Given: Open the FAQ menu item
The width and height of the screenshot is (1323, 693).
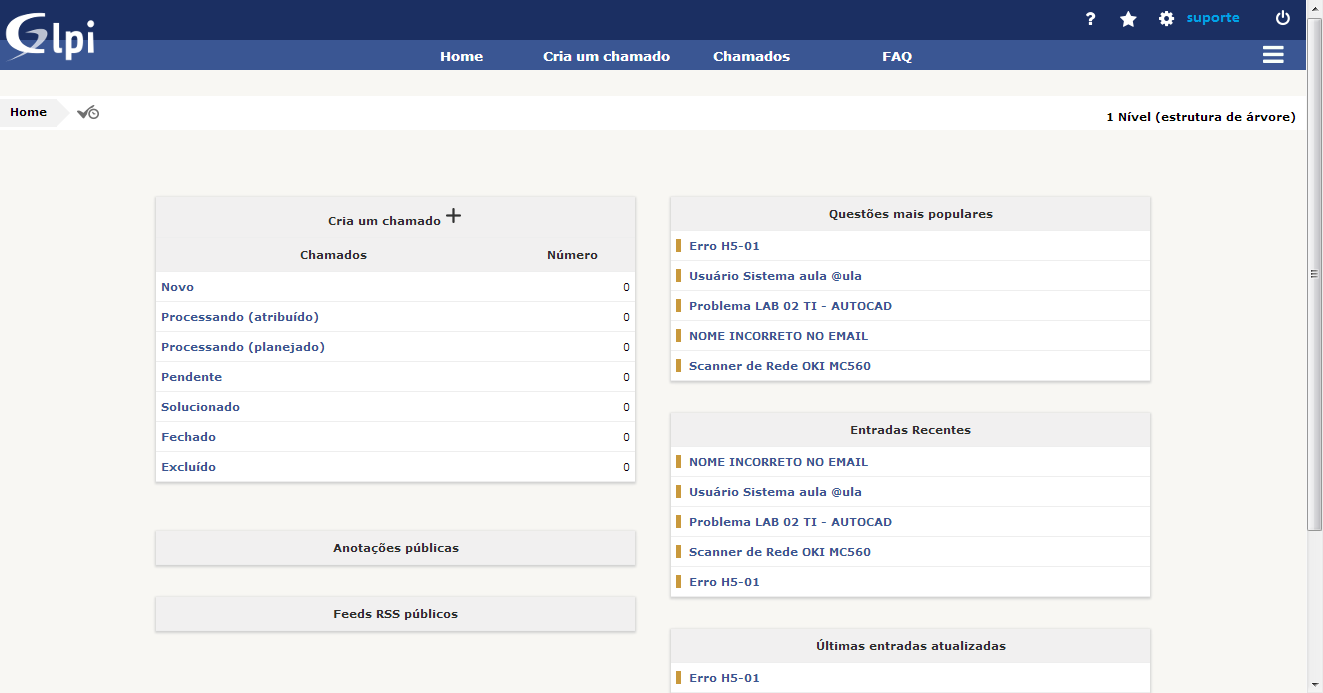Looking at the screenshot, I should point(896,57).
